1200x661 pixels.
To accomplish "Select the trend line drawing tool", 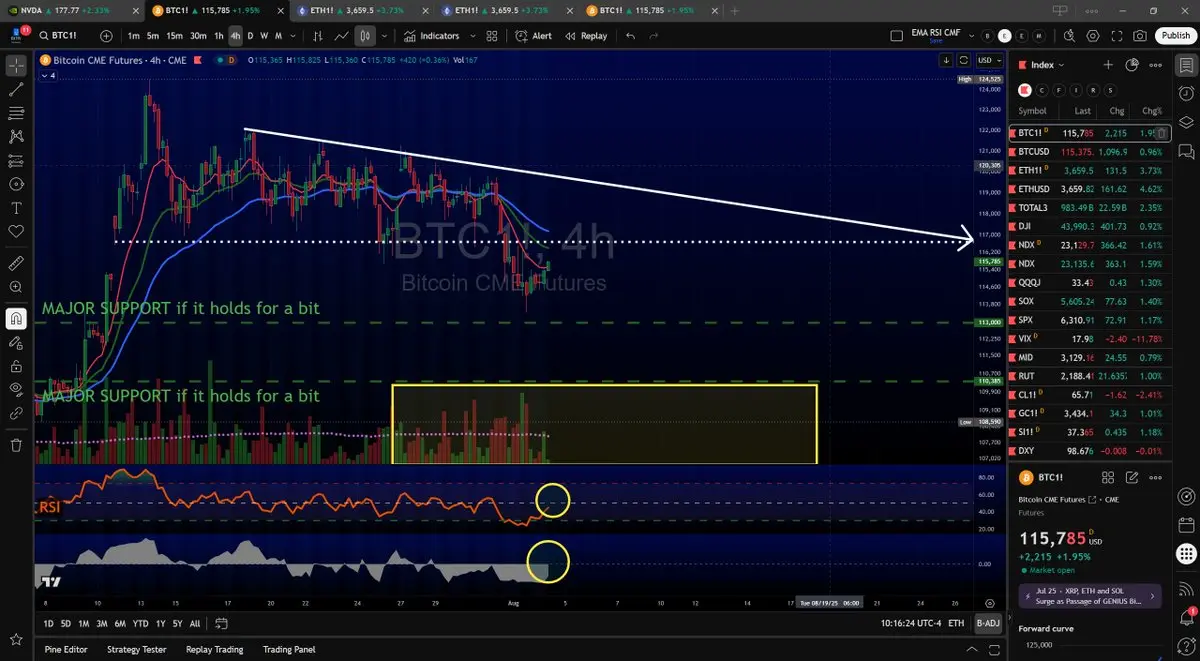I will (x=16, y=89).
